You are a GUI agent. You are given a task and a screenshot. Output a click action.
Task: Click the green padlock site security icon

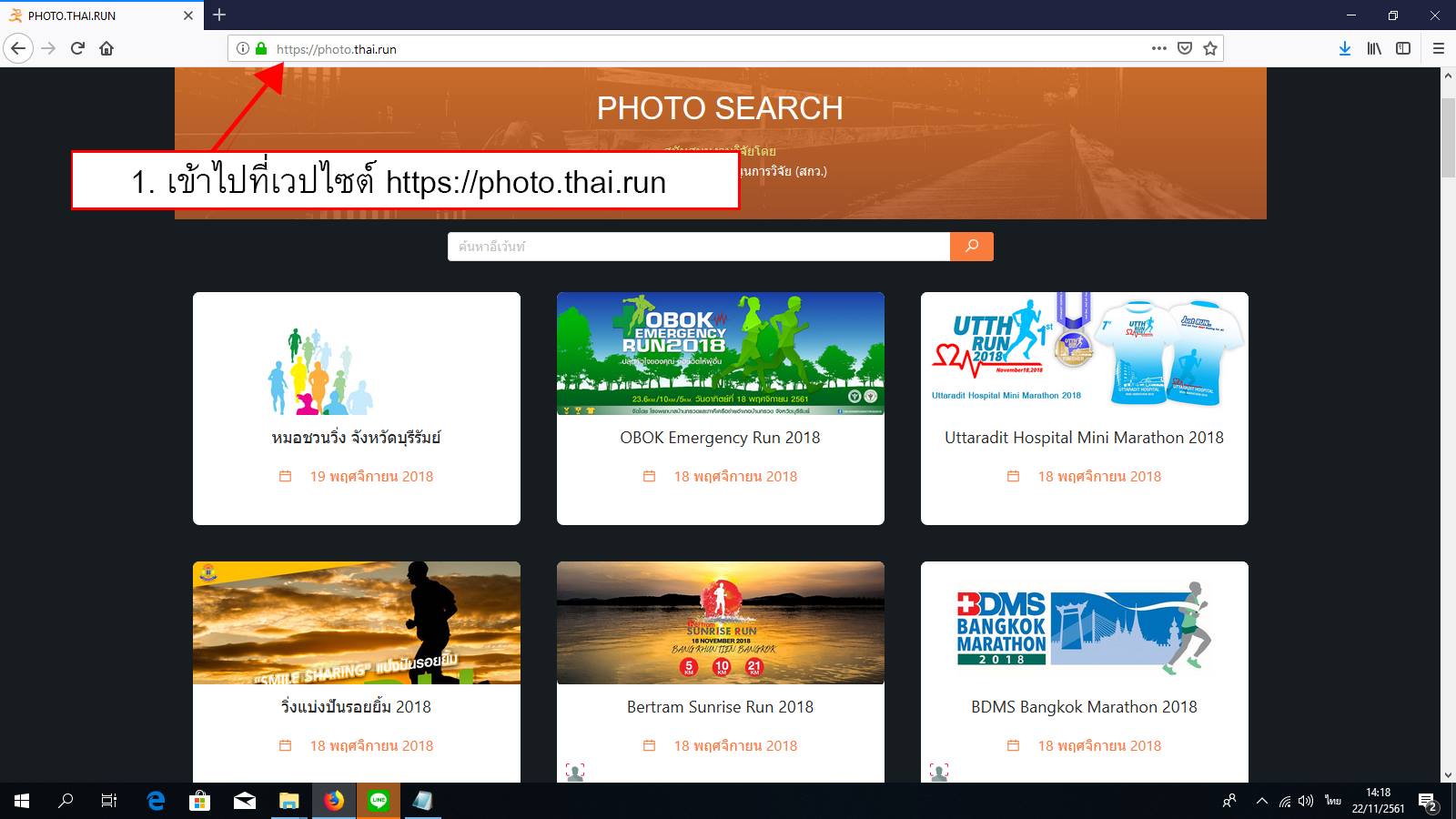click(x=261, y=49)
